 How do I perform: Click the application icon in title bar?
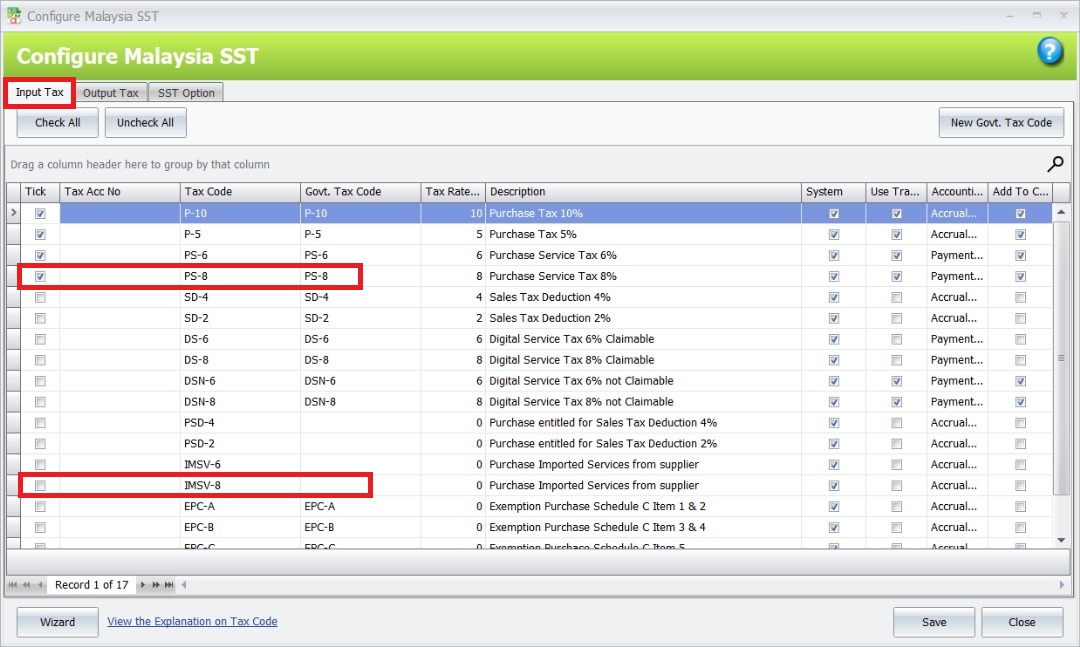tap(14, 16)
